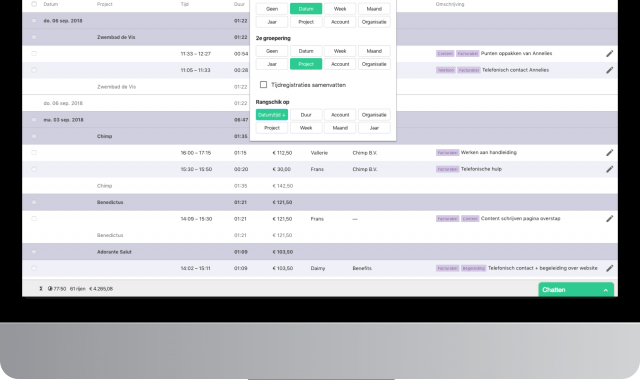The image size is (640, 380).
Task: Click the clock icon in the footer totals
Action: coord(50,289)
